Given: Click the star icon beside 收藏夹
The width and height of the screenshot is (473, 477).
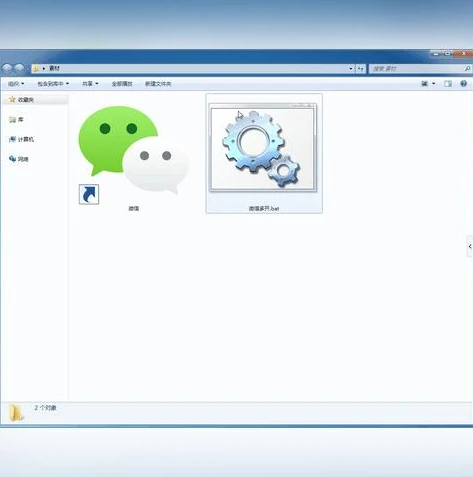Looking at the screenshot, I should (x=12, y=99).
